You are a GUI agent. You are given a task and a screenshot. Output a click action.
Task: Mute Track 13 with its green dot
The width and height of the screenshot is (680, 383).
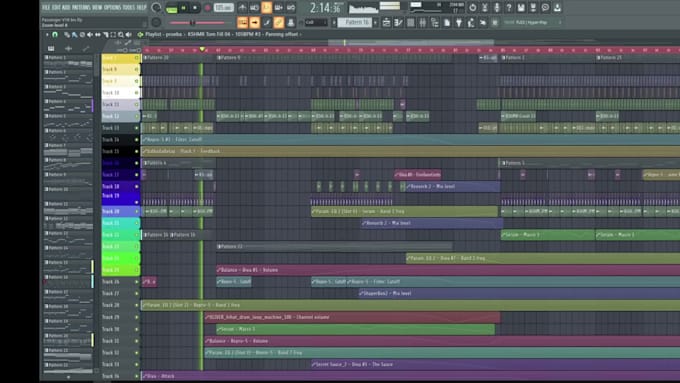click(x=137, y=128)
